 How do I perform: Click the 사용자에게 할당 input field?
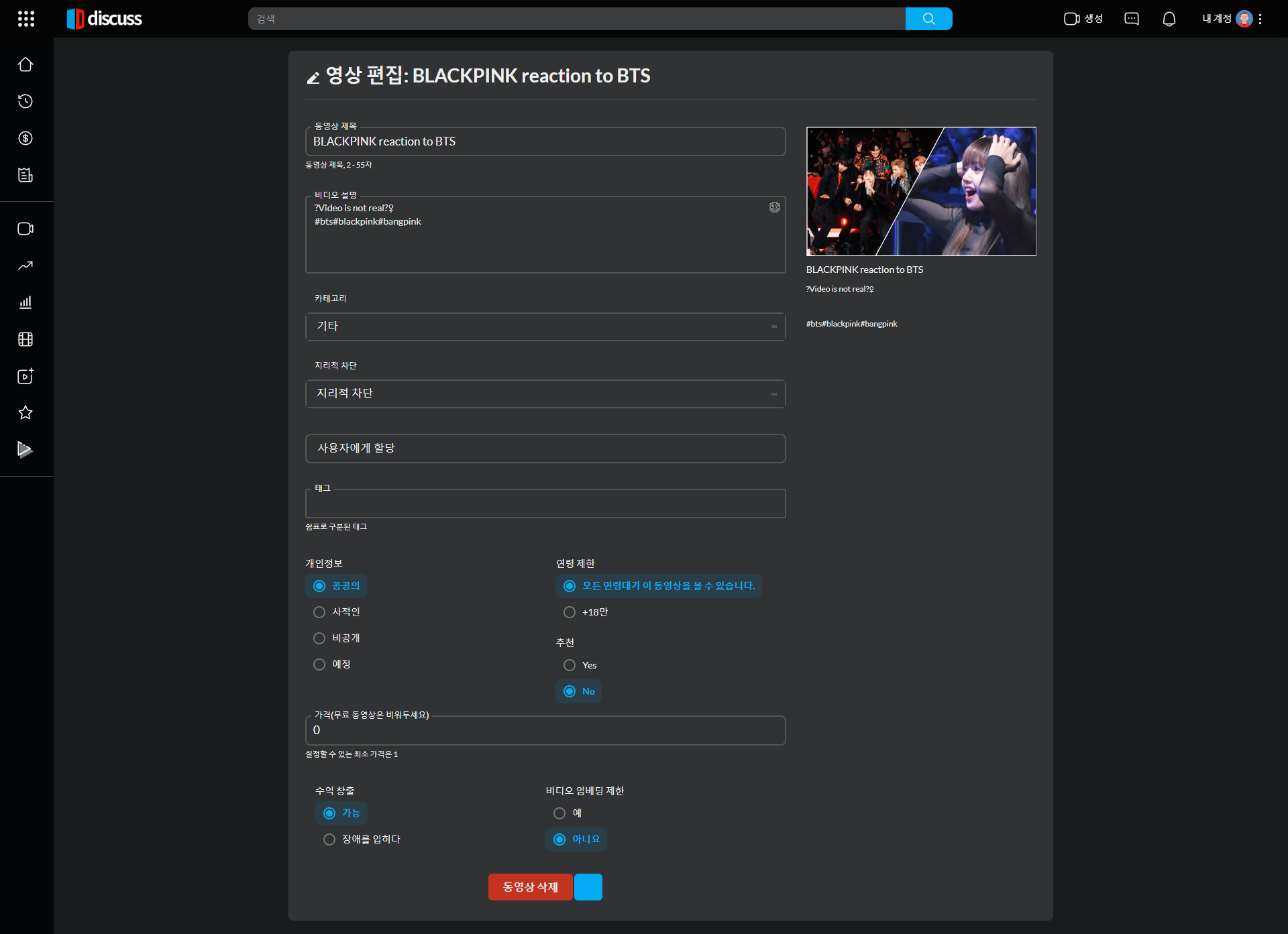click(x=545, y=449)
